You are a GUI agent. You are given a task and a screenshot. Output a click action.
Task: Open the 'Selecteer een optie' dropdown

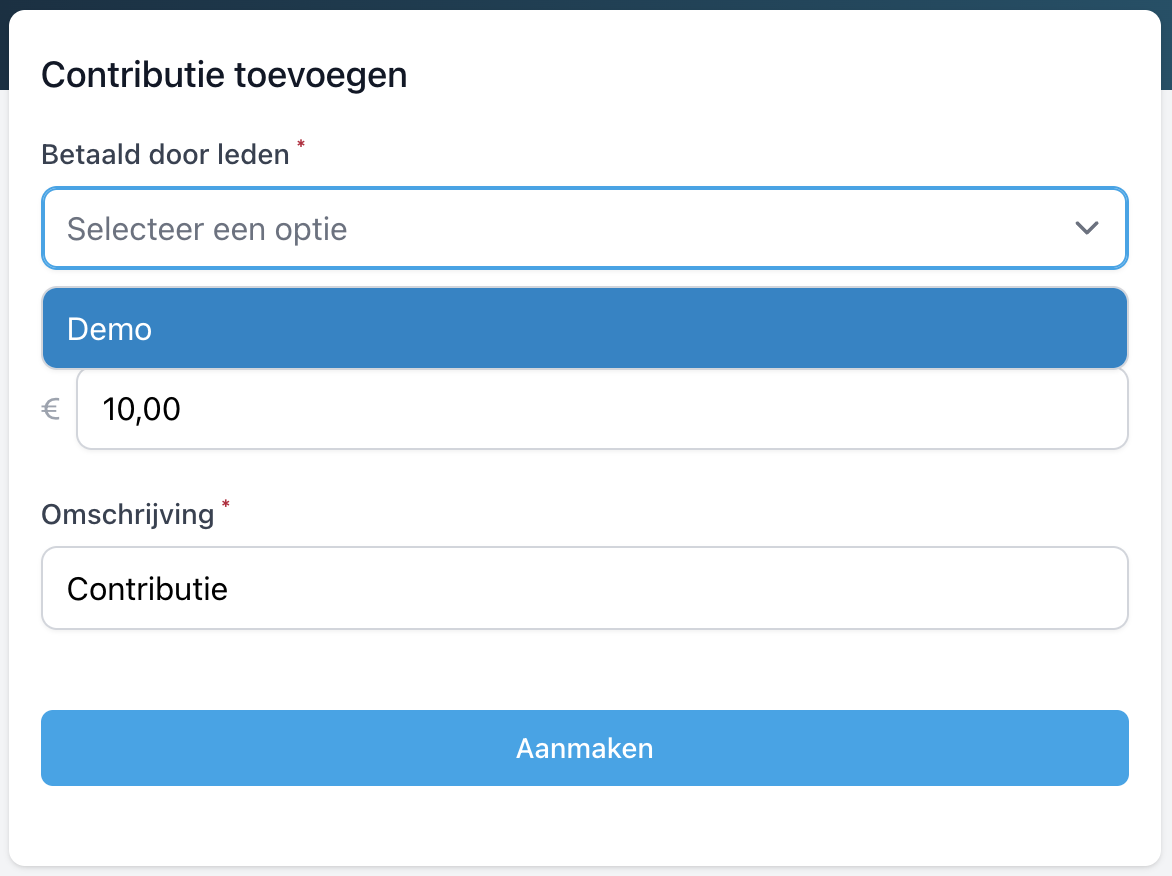(584, 228)
